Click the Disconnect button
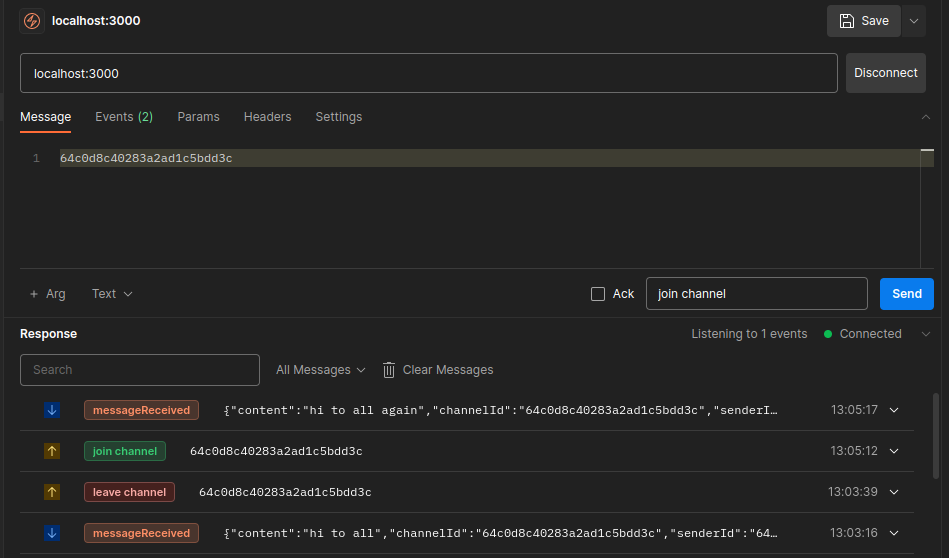Image resolution: width=949 pixels, height=558 pixels. tap(885, 73)
